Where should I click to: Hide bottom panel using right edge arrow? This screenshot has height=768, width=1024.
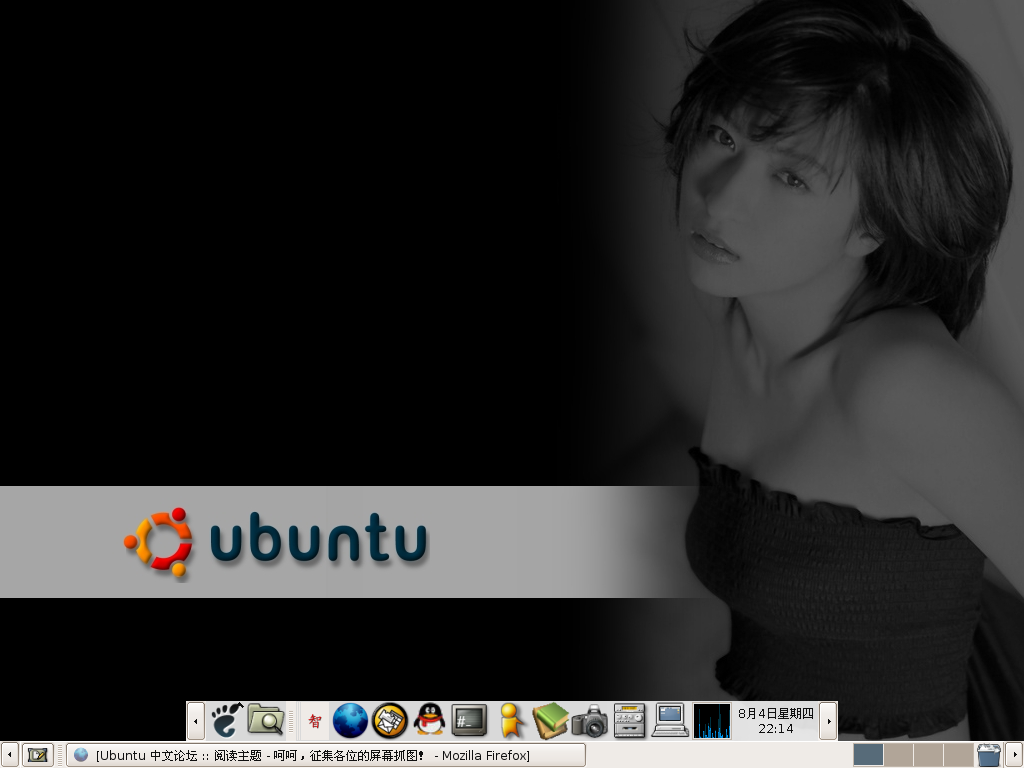(1014, 755)
